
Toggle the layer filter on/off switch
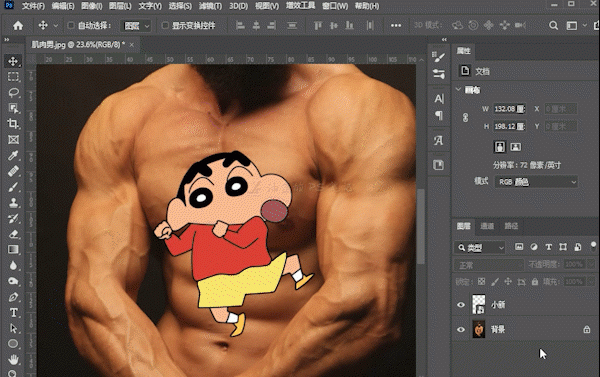pos(593,246)
